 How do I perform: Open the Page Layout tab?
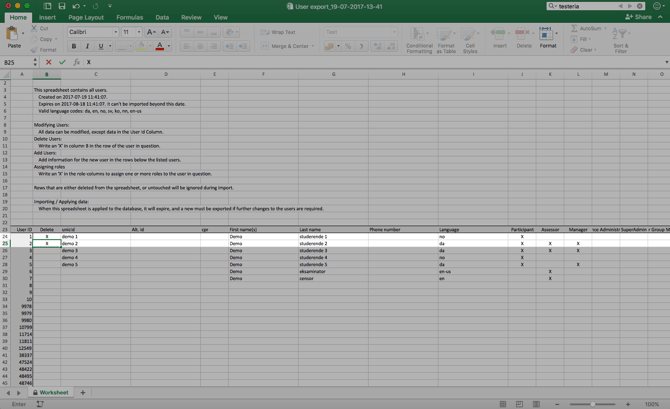pos(86,17)
